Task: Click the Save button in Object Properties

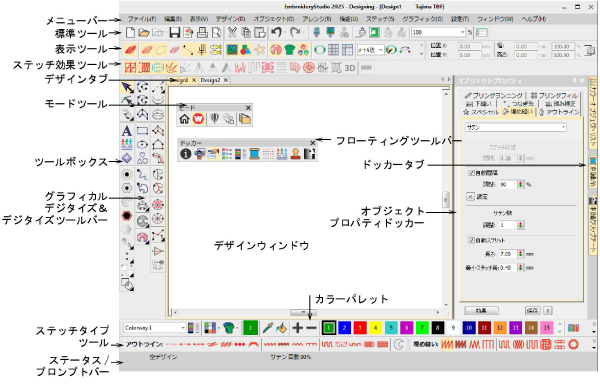Action: pyautogui.click(x=533, y=311)
